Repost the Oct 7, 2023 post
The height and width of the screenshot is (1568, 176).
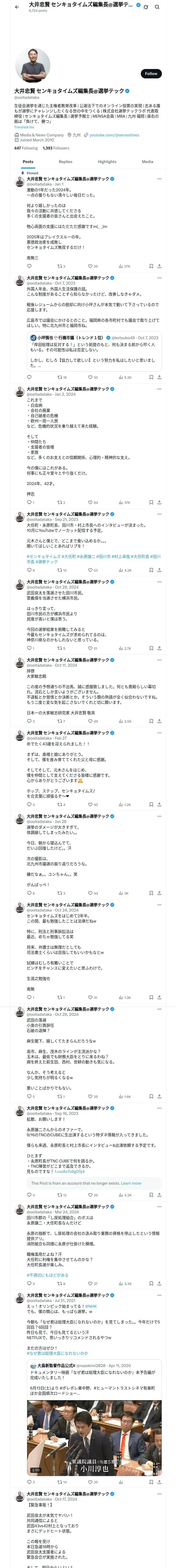click(x=59, y=377)
